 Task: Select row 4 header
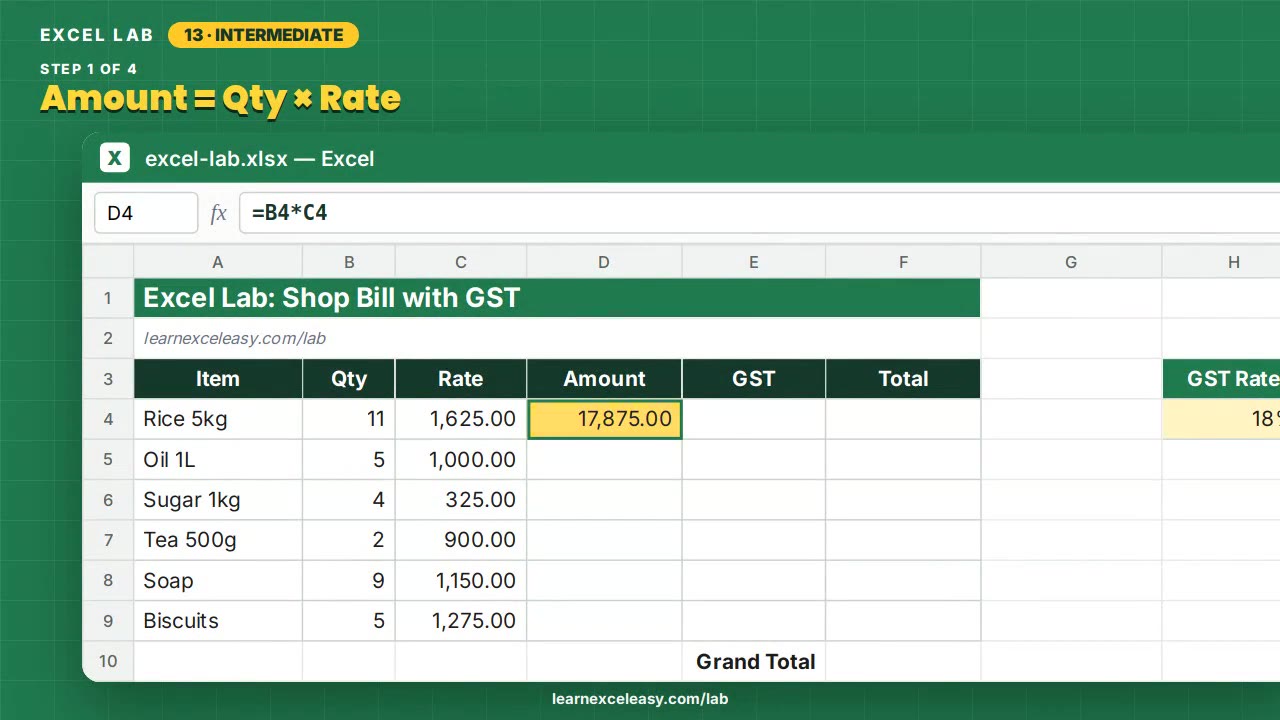tap(108, 419)
